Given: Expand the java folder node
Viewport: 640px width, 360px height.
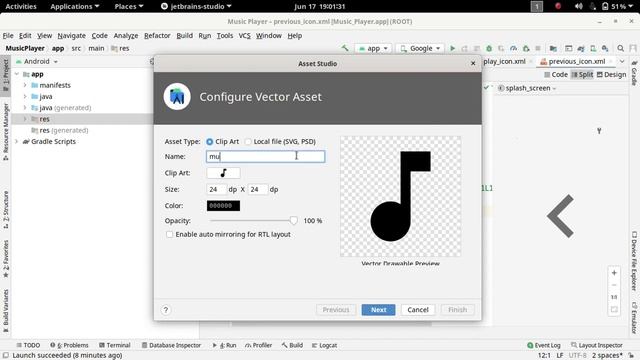Looking at the screenshot, I should pyautogui.click(x=25, y=97).
